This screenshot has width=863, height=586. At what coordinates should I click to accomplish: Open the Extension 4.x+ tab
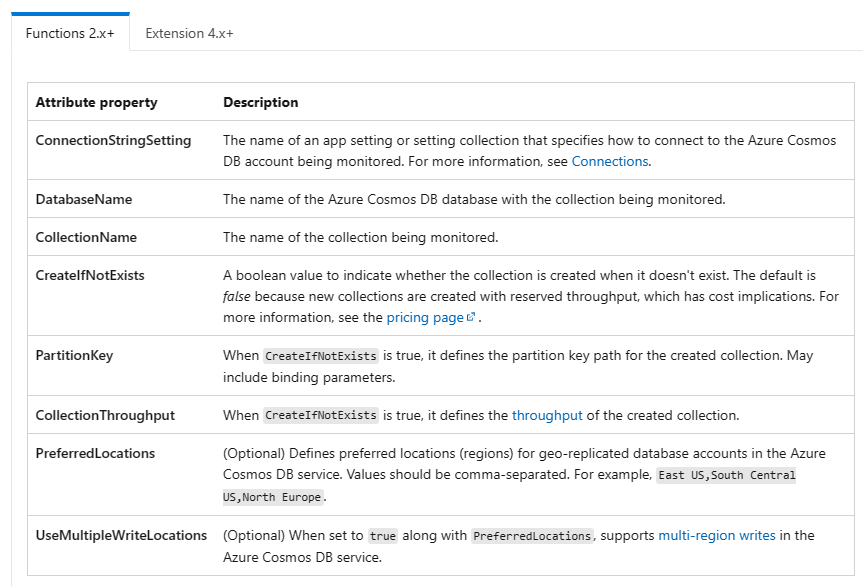(x=189, y=33)
